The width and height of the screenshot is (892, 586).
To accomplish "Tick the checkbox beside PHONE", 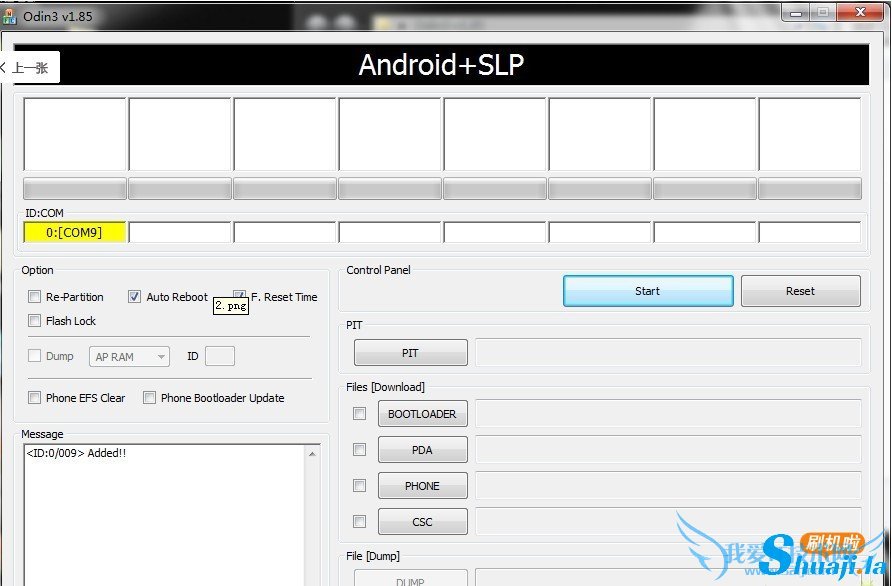I will 360,485.
